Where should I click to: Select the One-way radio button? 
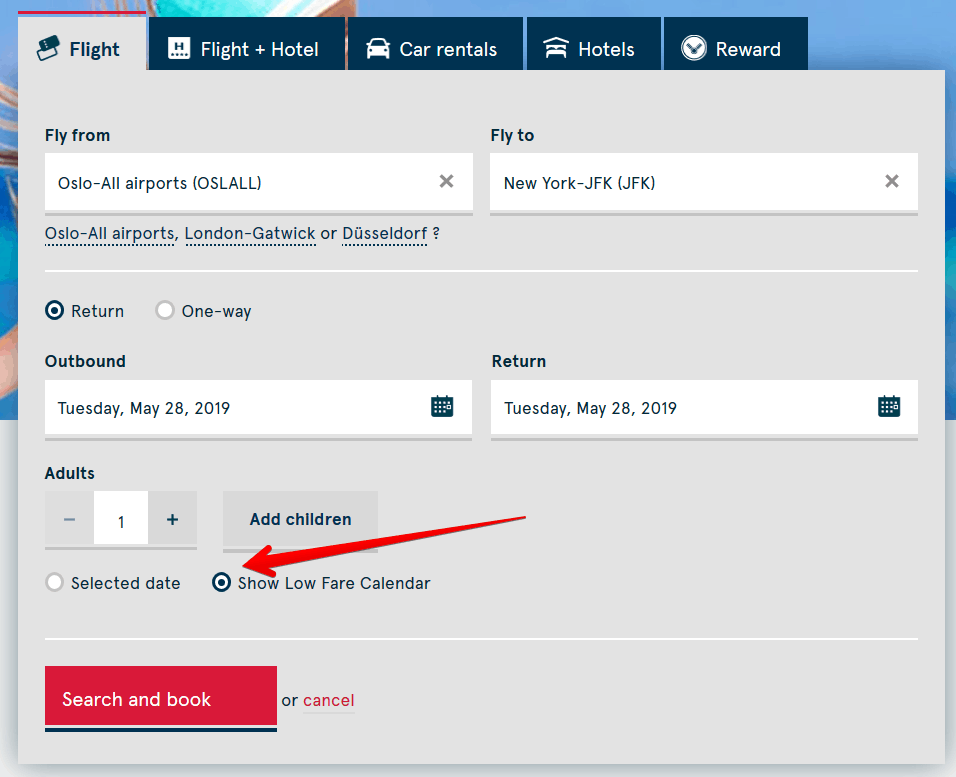point(164,310)
